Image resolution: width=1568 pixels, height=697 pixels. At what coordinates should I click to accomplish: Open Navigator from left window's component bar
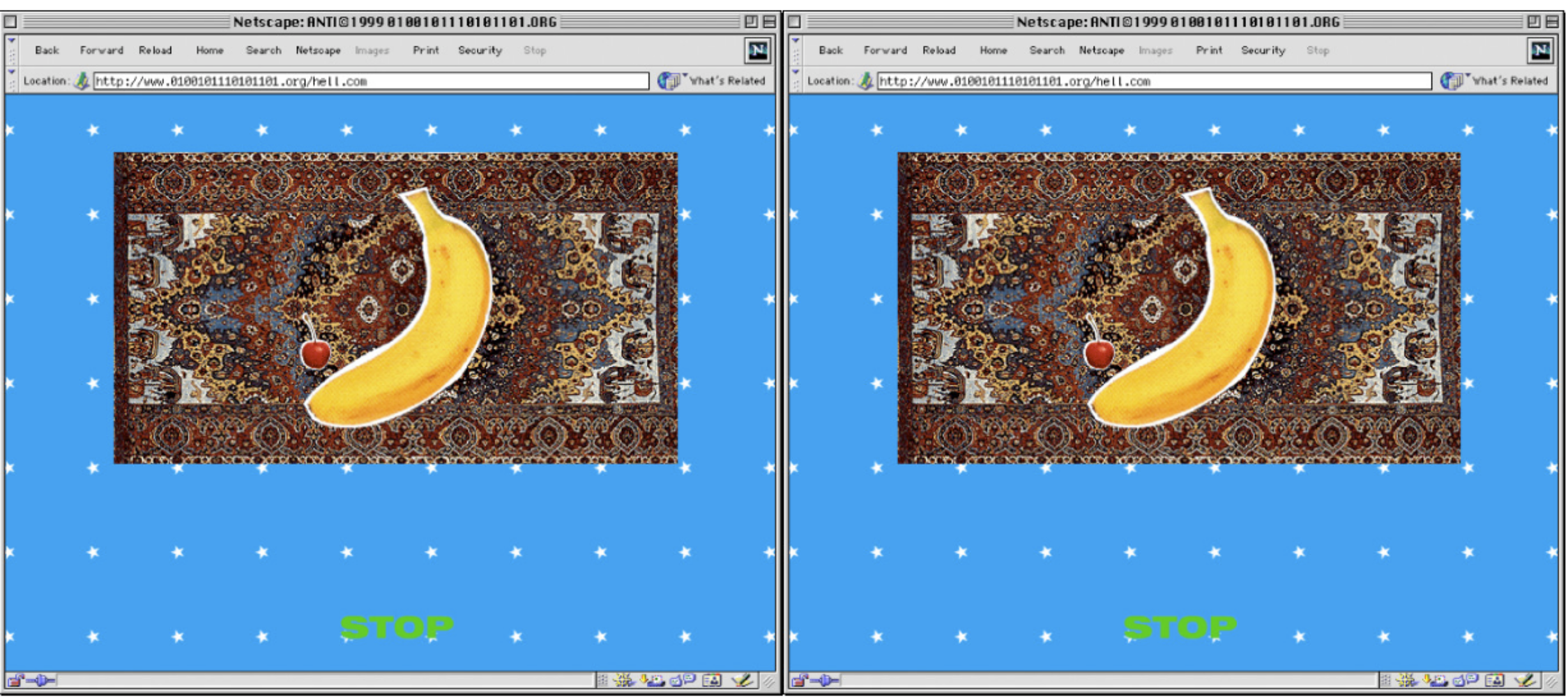623,680
